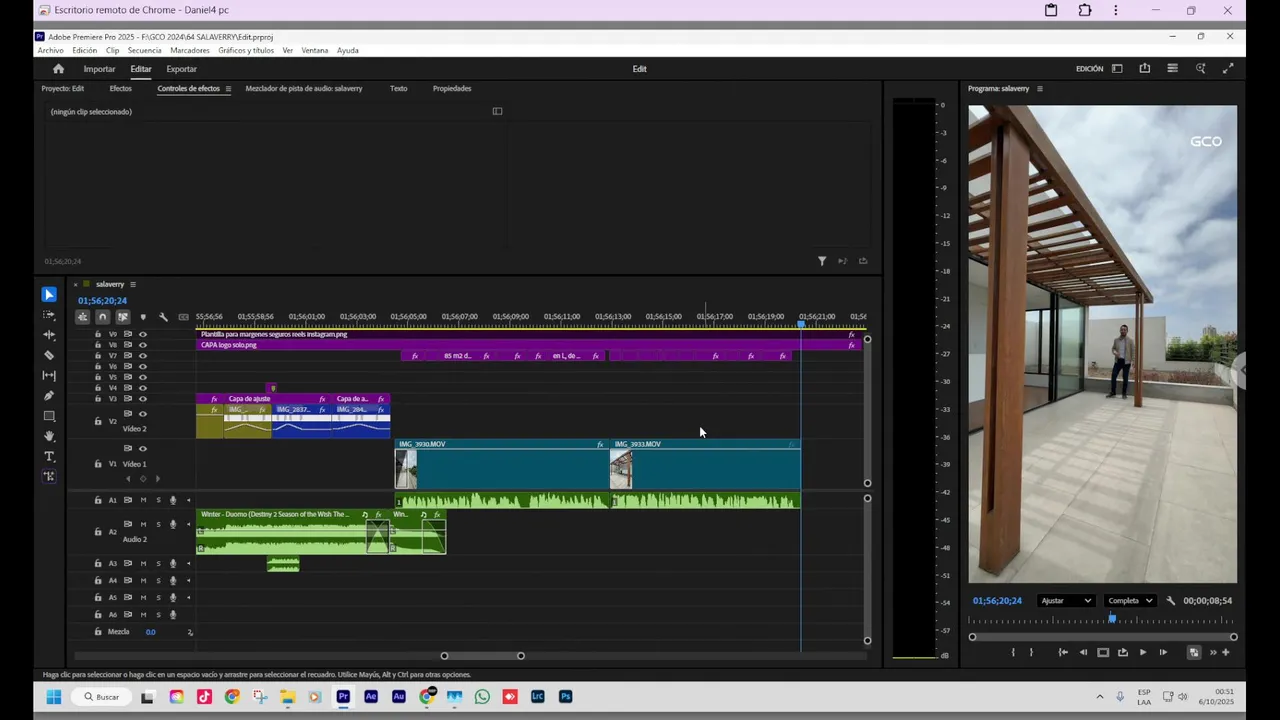Hide track V8 with eye icon

pos(143,345)
